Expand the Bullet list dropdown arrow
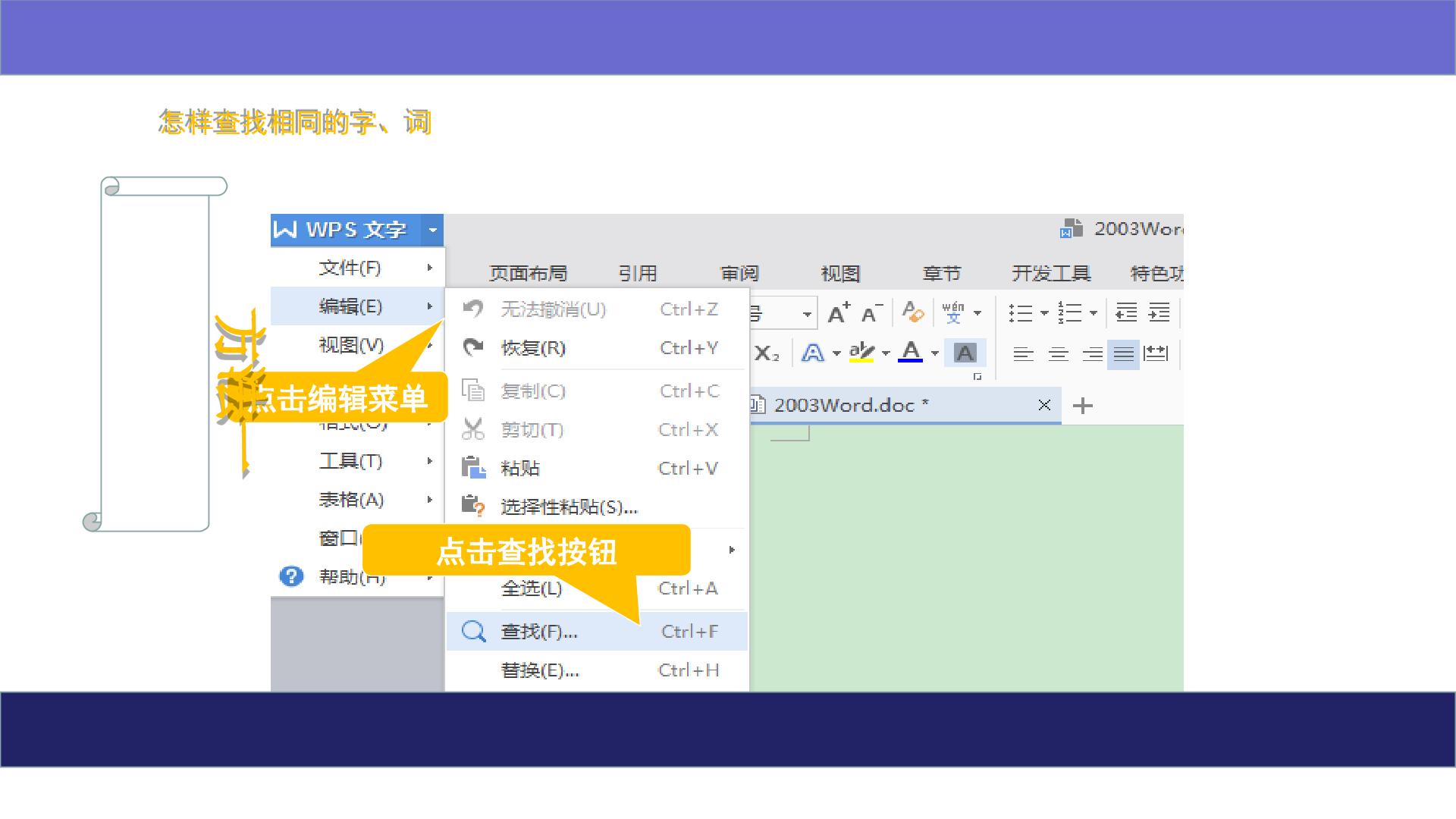1456x819 pixels. tap(1044, 312)
